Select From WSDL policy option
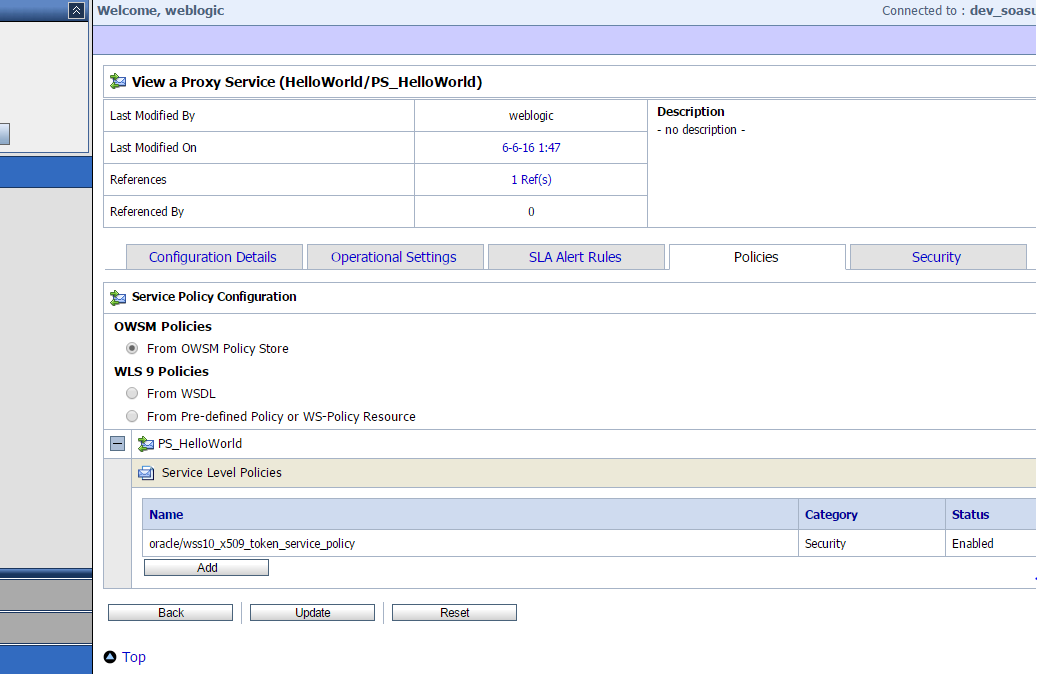Screen dimensions: 1037x674 pos(132,394)
